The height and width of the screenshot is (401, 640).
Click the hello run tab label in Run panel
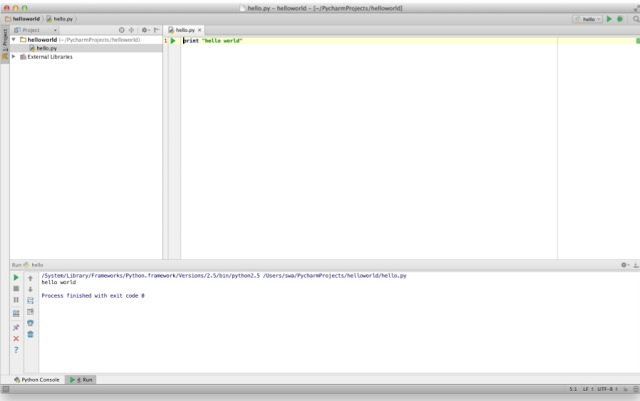(x=34, y=265)
